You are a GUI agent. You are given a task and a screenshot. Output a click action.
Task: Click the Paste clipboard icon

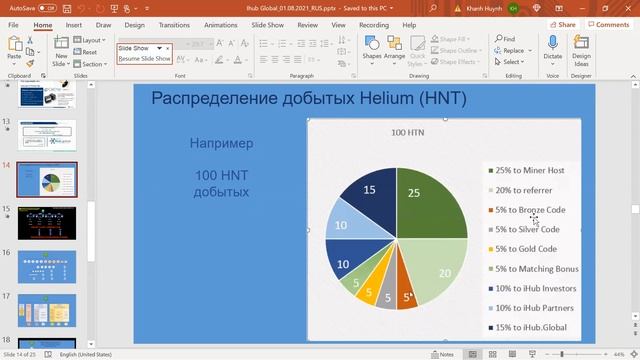pos(15,44)
